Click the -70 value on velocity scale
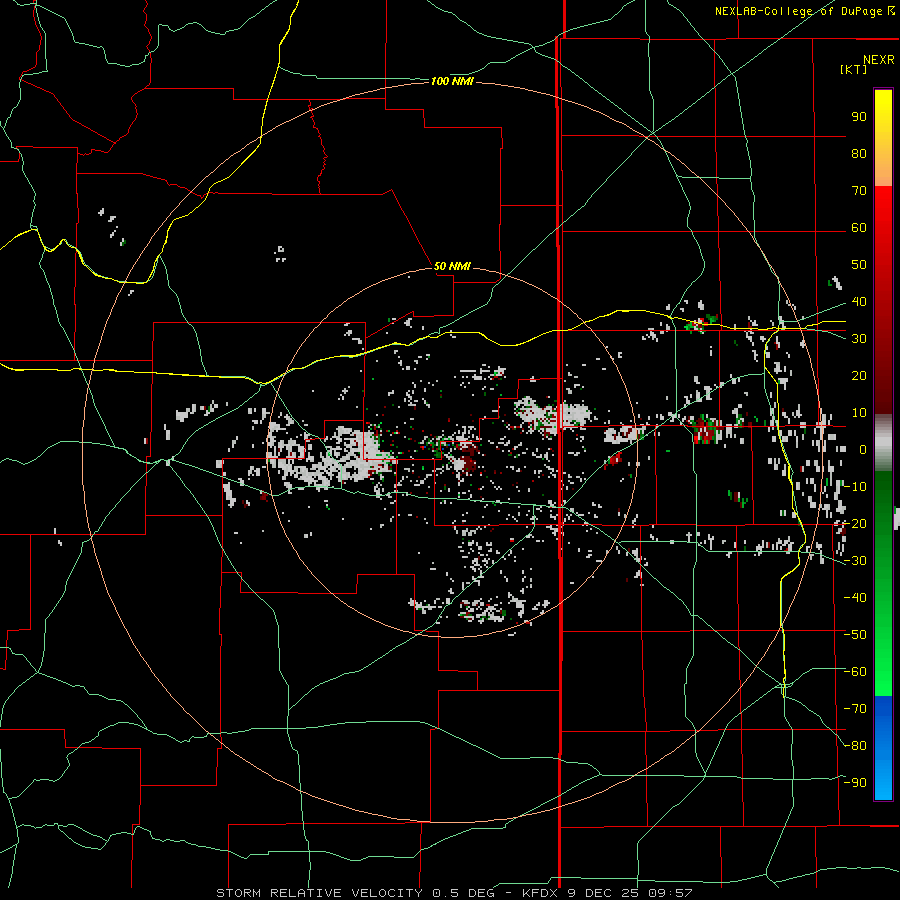The width and height of the screenshot is (900, 900). 855,709
